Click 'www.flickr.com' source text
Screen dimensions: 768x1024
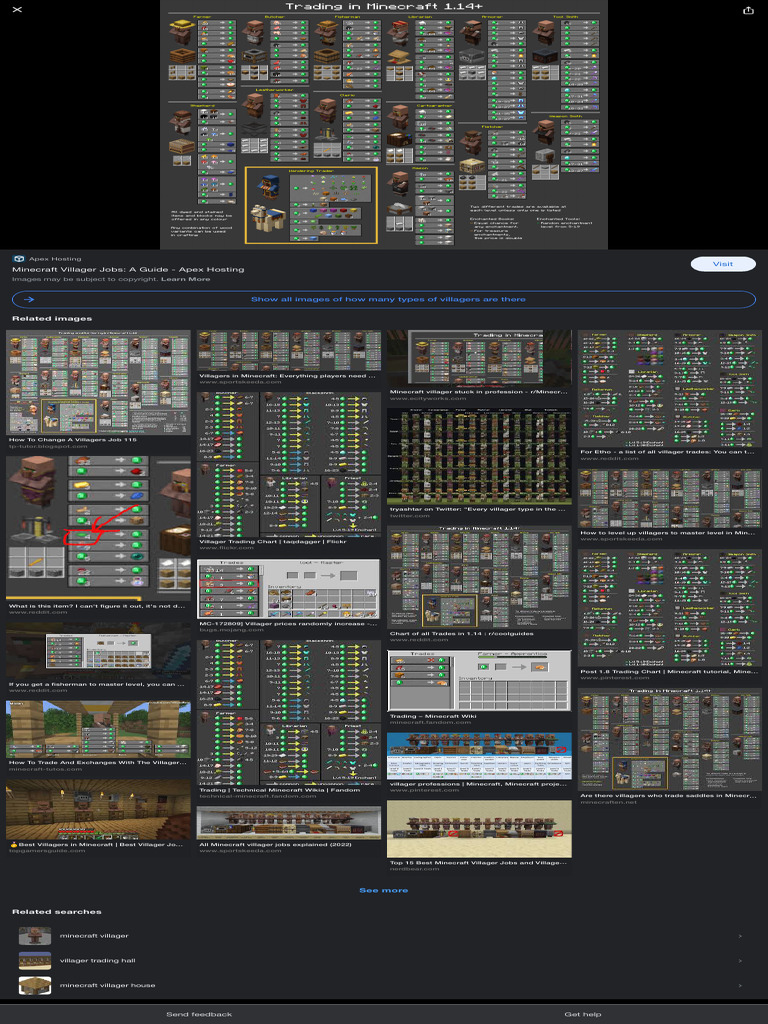[227, 548]
